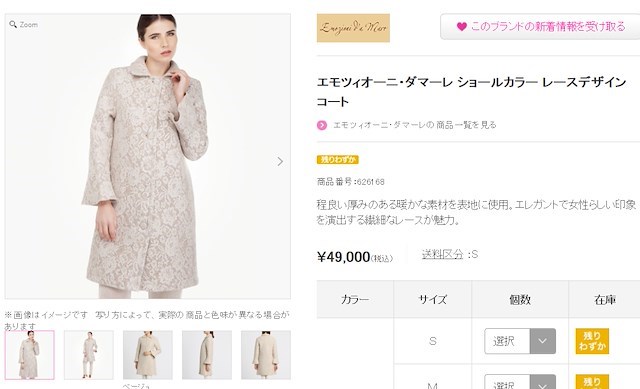Image resolution: width=640 pixels, height=389 pixels.
Task: Select the side-view coat thumbnail
Action: point(207,355)
